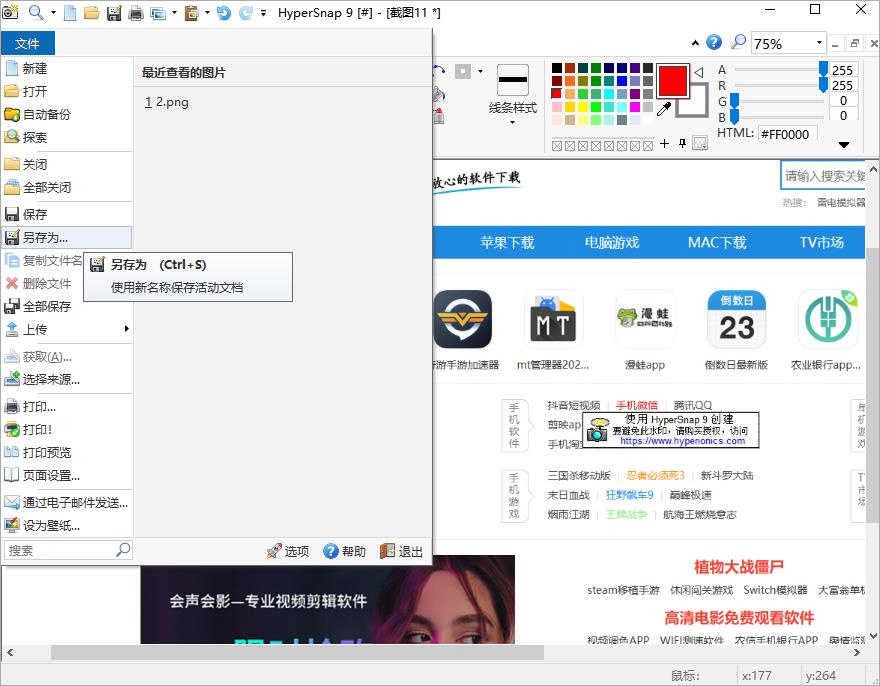The width and height of the screenshot is (880, 686).
Task: Click the 退出 exit button
Action: pos(401,551)
